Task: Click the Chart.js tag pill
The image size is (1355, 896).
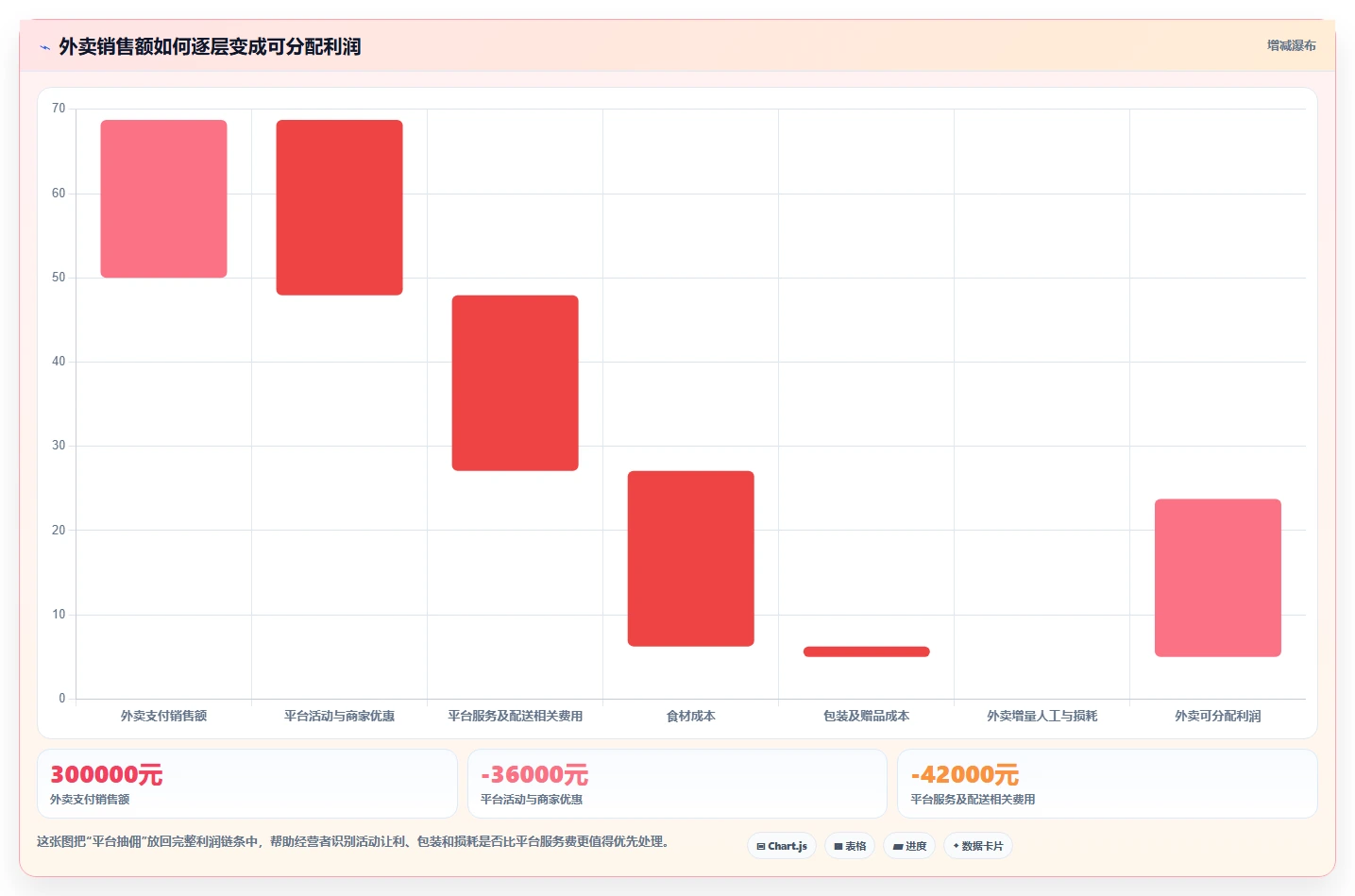Action: pyautogui.click(x=782, y=846)
